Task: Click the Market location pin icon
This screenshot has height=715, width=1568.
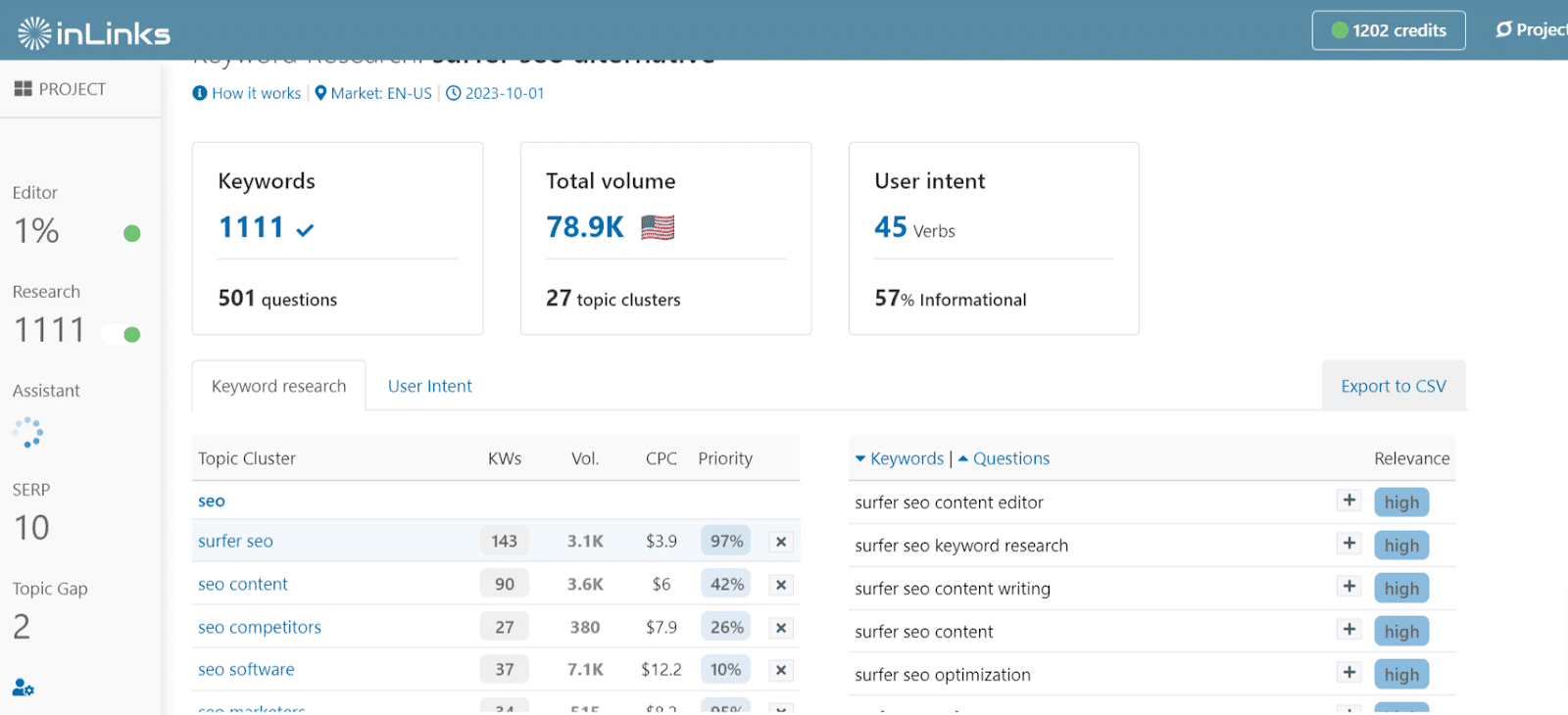Action: click(x=320, y=93)
